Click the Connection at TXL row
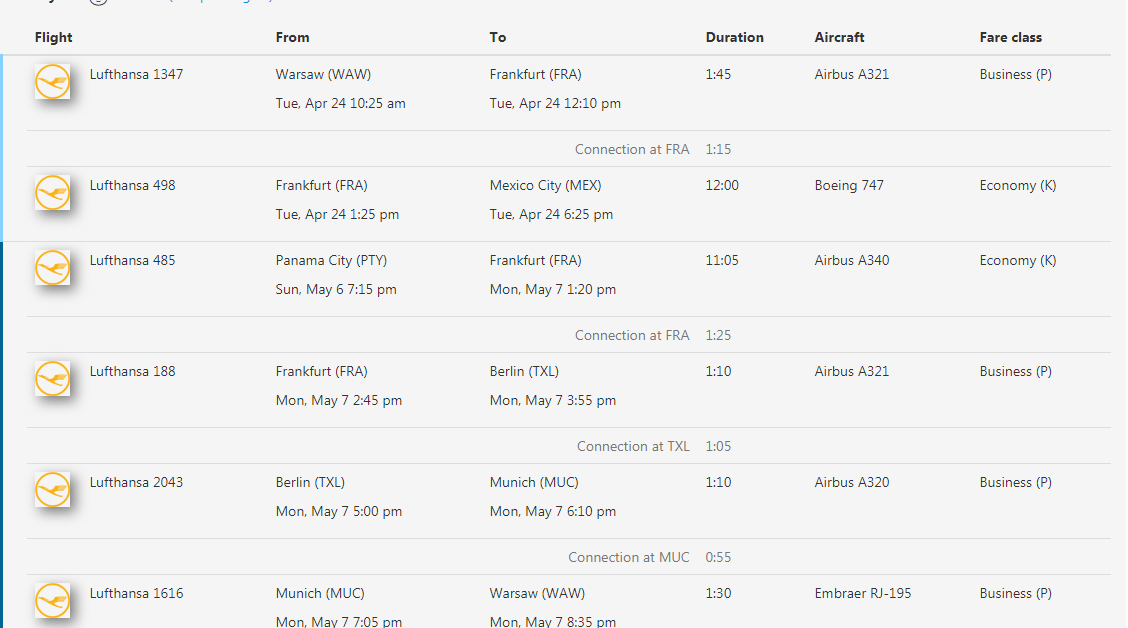This screenshot has height=628, width=1128. click(x=568, y=446)
